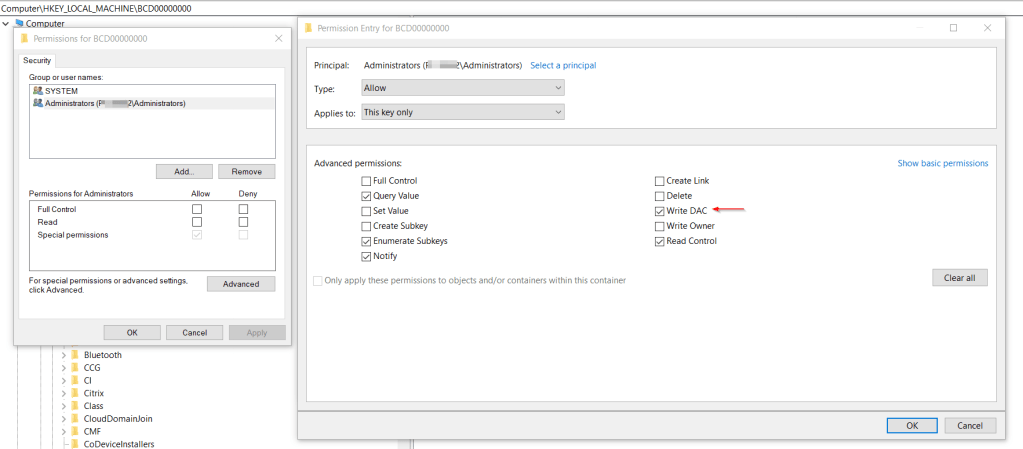Uncheck the Write DAC permission
The width and height of the screenshot is (1023, 449).
click(659, 211)
